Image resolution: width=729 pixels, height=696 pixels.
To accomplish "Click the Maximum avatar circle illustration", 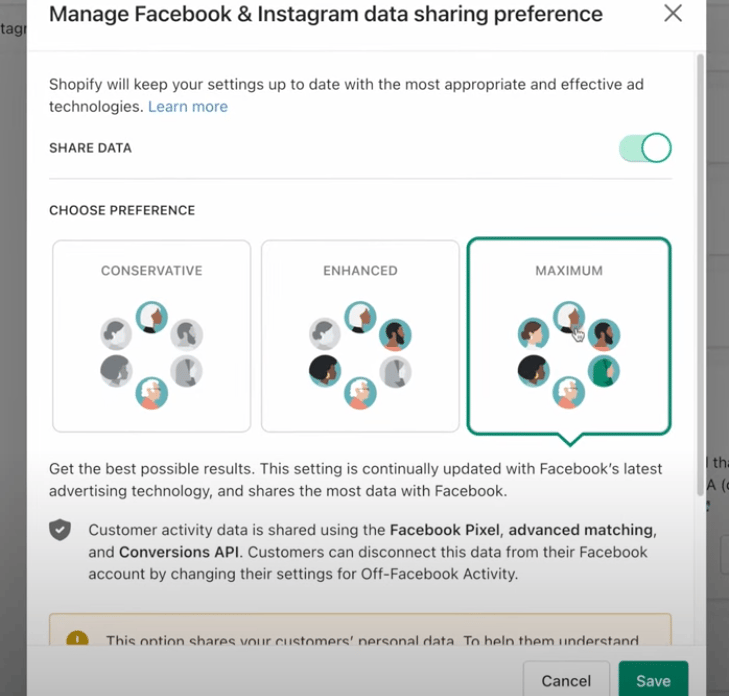I will [569, 355].
